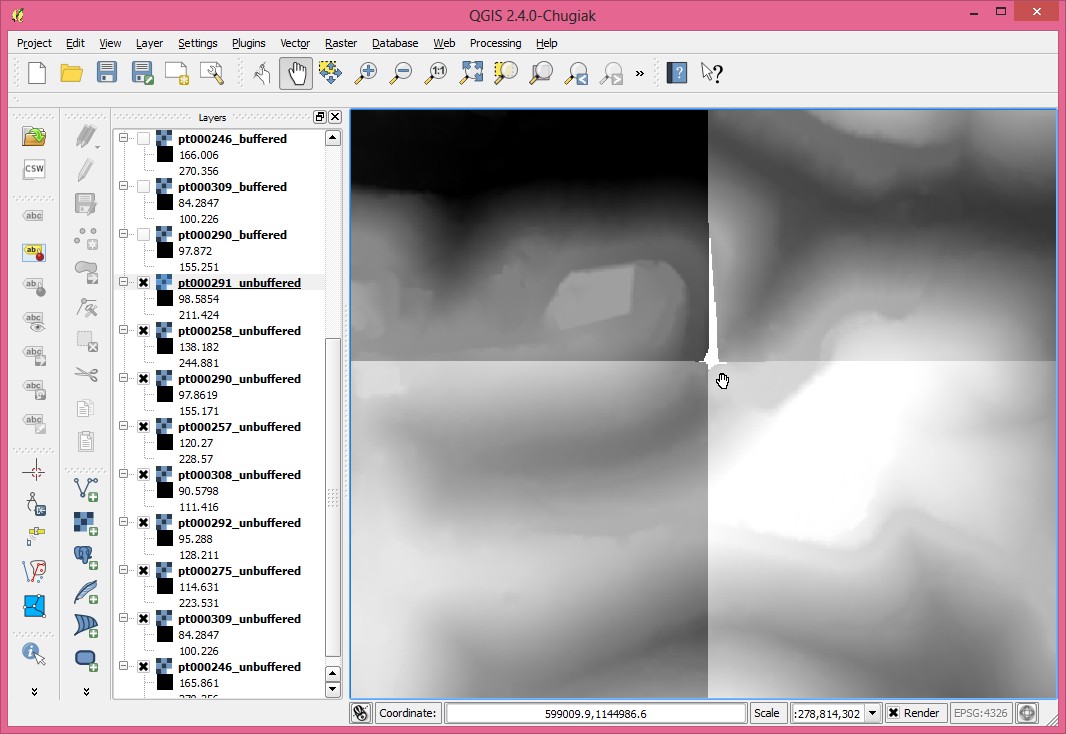The height and width of the screenshot is (734, 1066).
Task: Expand hidden toolbar items with the chevron
Action: tap(640, 73)
